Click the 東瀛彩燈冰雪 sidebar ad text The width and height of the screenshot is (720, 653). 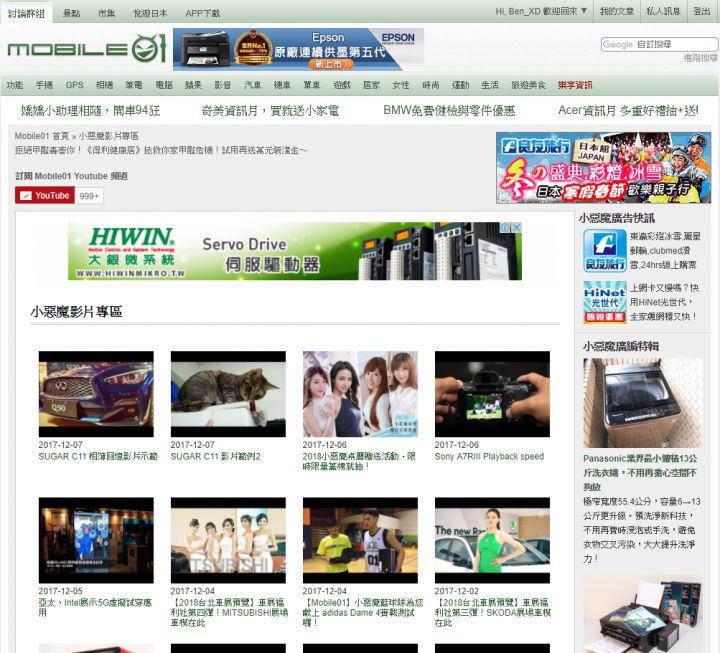[x=664, y=251]
